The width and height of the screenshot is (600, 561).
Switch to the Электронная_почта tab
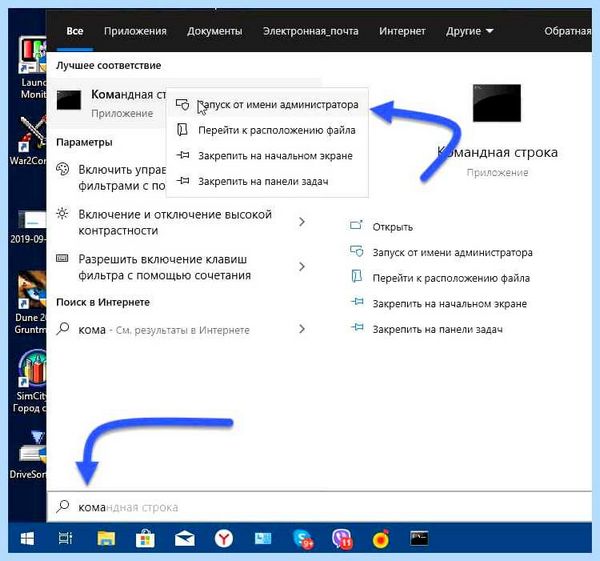point(311,31)
